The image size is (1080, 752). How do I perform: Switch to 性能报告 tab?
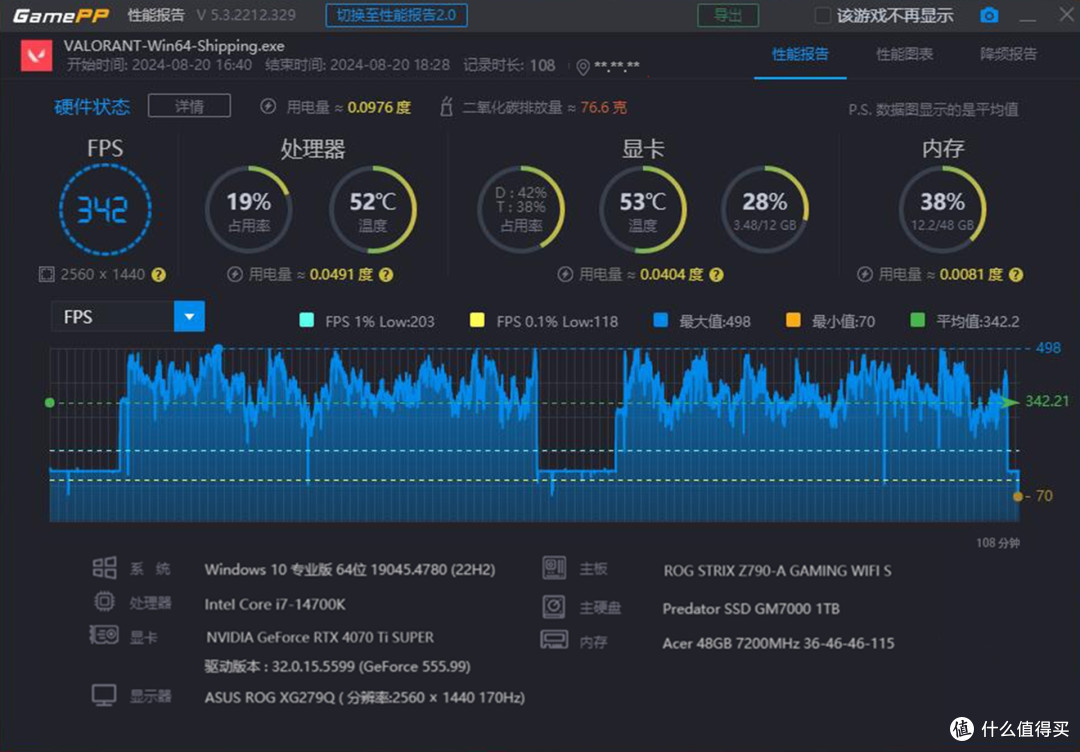coord(800,54)
